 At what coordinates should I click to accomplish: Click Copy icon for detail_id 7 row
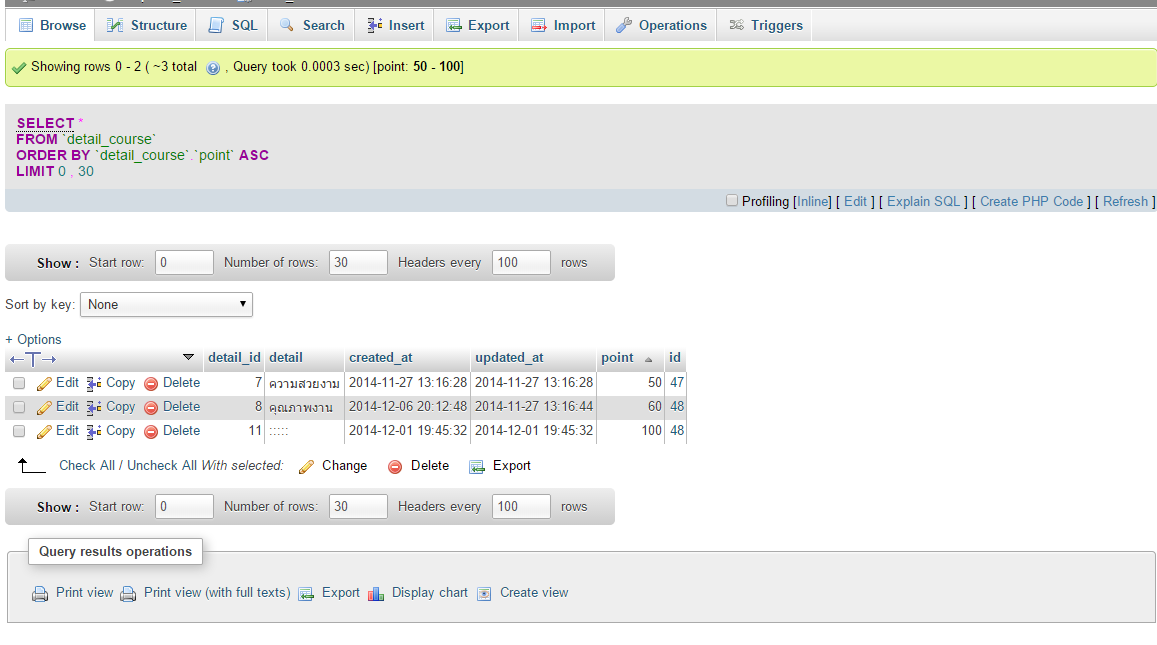[x=94, y=384]
